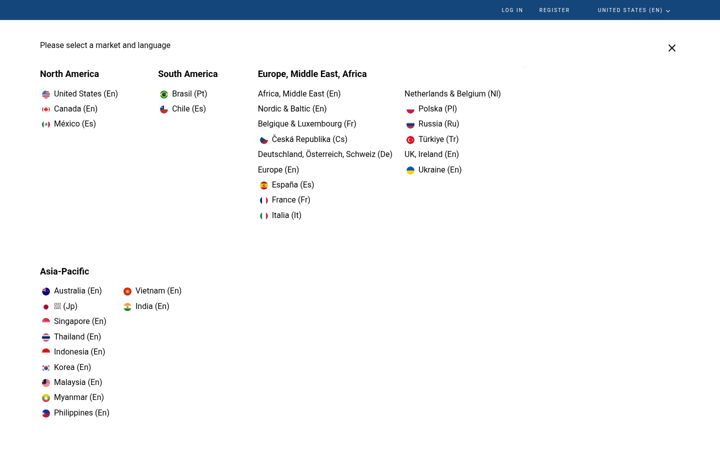Select México (Es) market link
Screen dimensions: 720x450
[75, 124]
